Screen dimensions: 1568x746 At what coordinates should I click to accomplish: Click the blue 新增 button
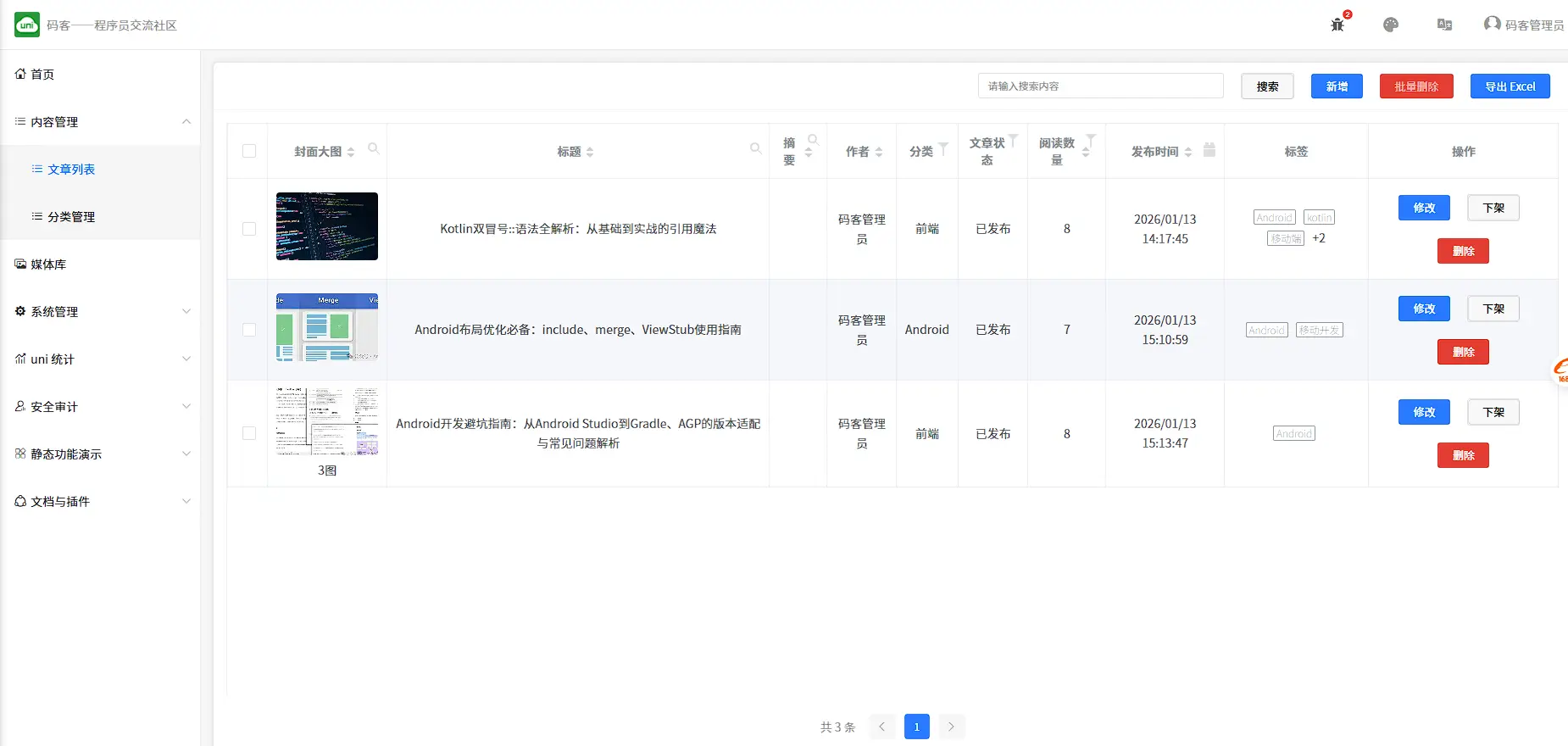coord(1337,86)
